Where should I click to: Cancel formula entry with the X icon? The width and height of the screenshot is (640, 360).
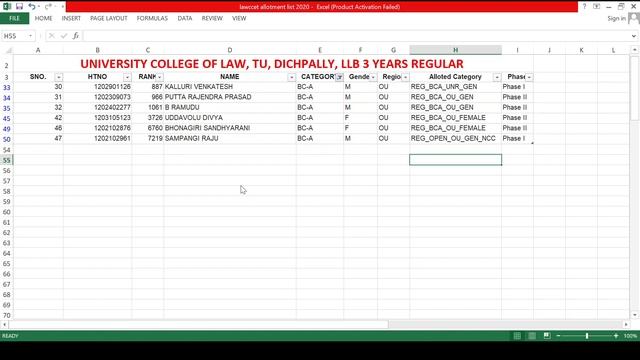(51, 36)
